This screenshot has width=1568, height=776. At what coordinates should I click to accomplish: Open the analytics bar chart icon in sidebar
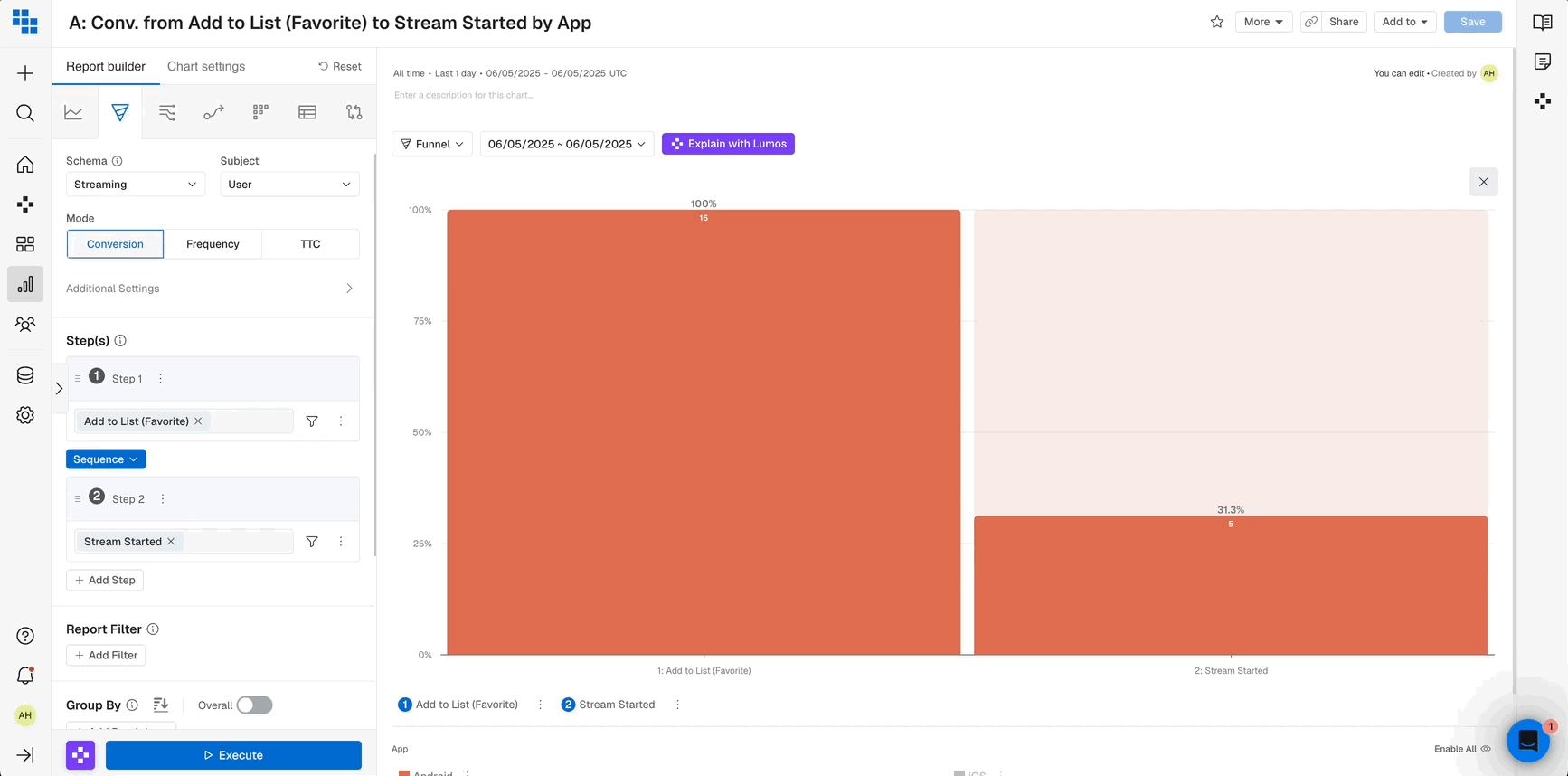[25, 284]
